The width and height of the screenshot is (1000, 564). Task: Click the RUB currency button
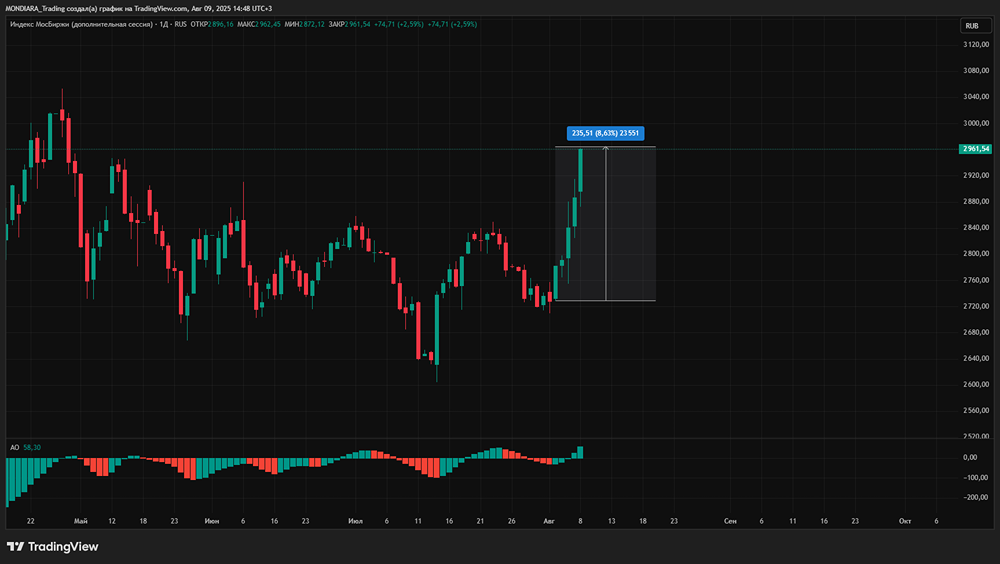click(976, 26)
